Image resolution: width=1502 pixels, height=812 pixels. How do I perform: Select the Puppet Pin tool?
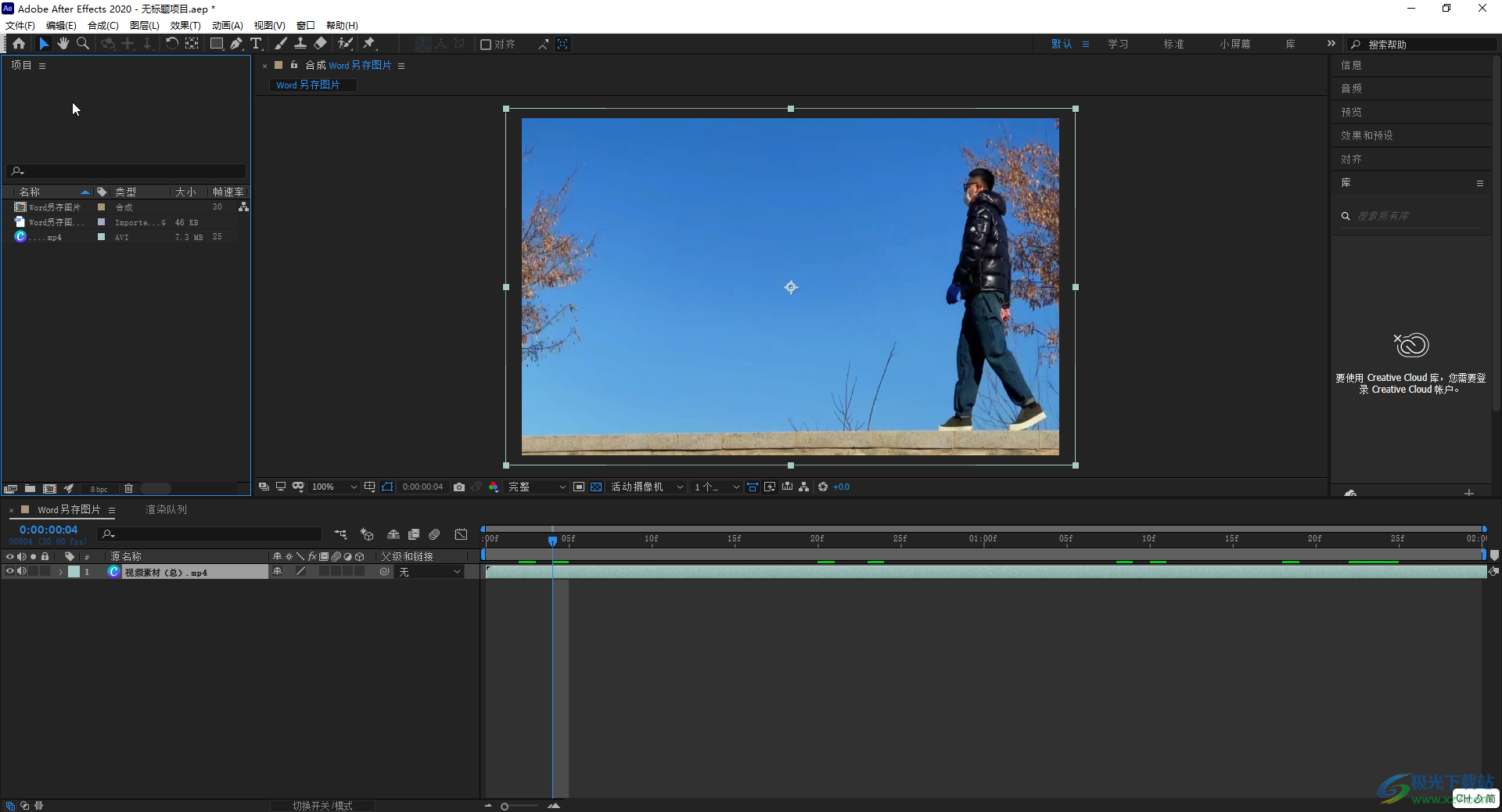[369, 44]
